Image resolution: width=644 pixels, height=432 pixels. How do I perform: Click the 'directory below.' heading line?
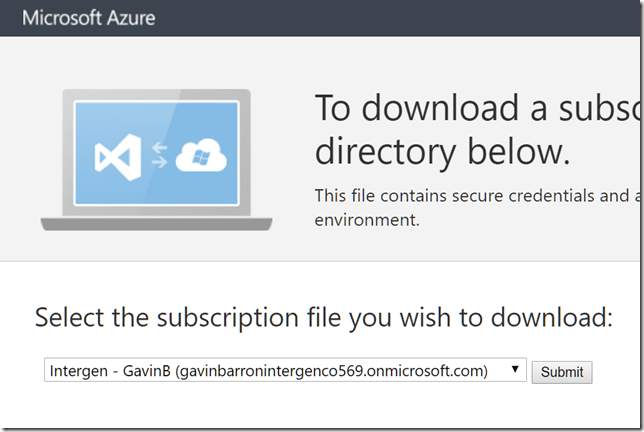point(442,152)
